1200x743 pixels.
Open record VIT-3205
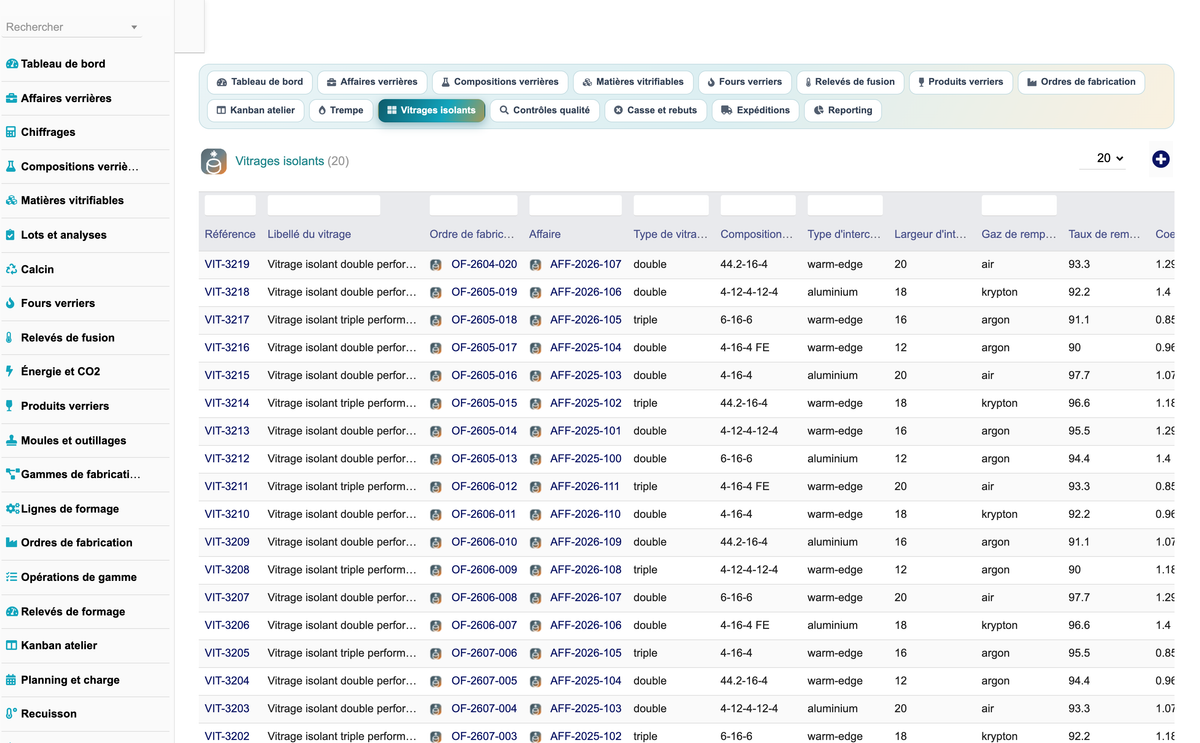click(227, 653)
